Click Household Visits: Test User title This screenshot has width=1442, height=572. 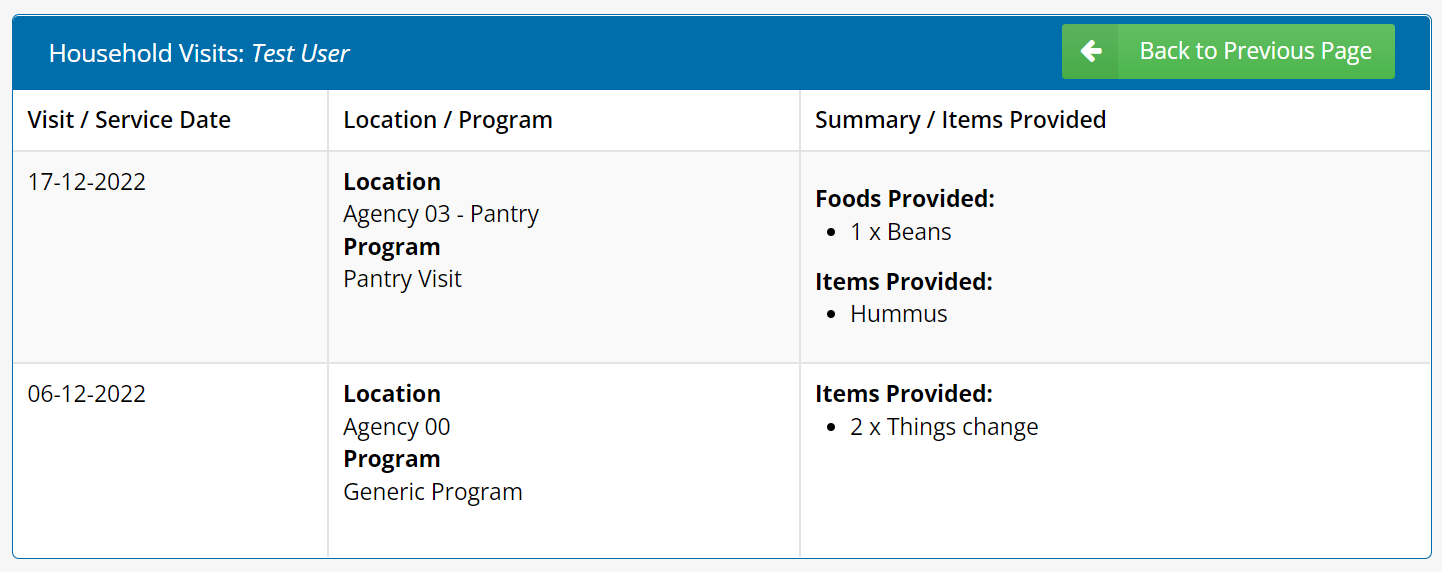pyautogui.click(x=199, y=53)
